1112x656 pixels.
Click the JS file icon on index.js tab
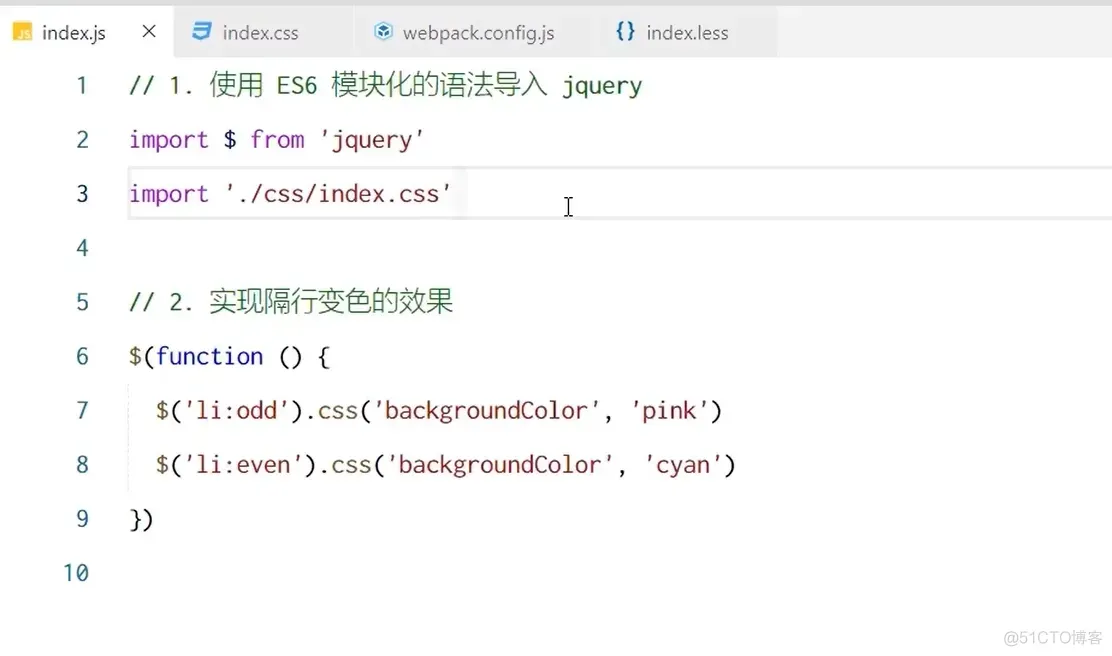(22, 33)
